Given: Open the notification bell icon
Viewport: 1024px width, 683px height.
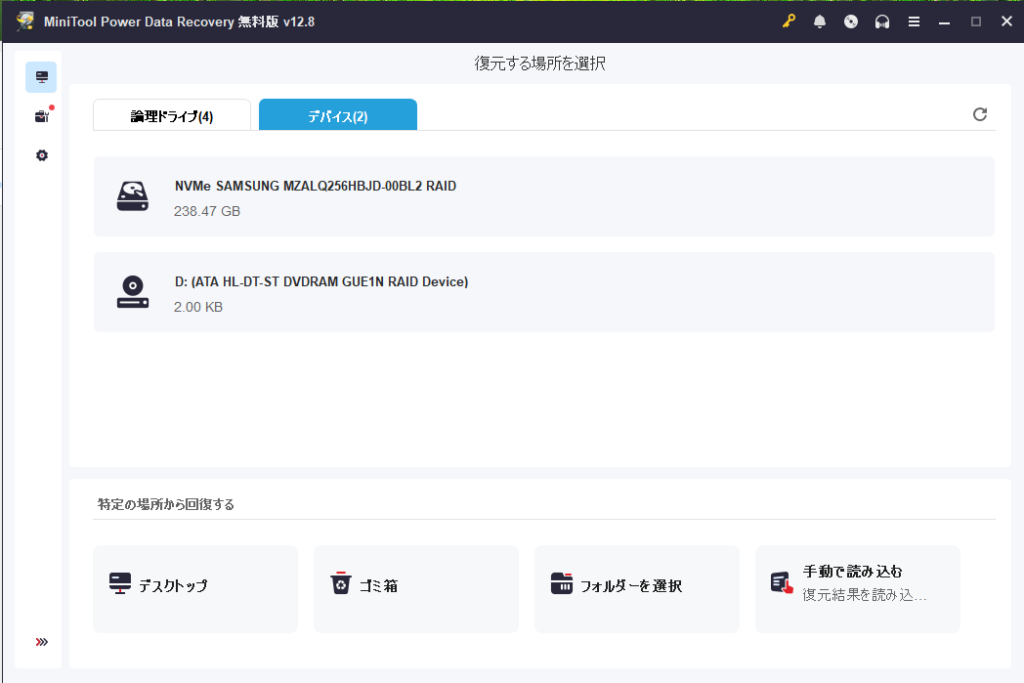Looking at the screenshot, I should pyautogui.click(x=820, y=22).
